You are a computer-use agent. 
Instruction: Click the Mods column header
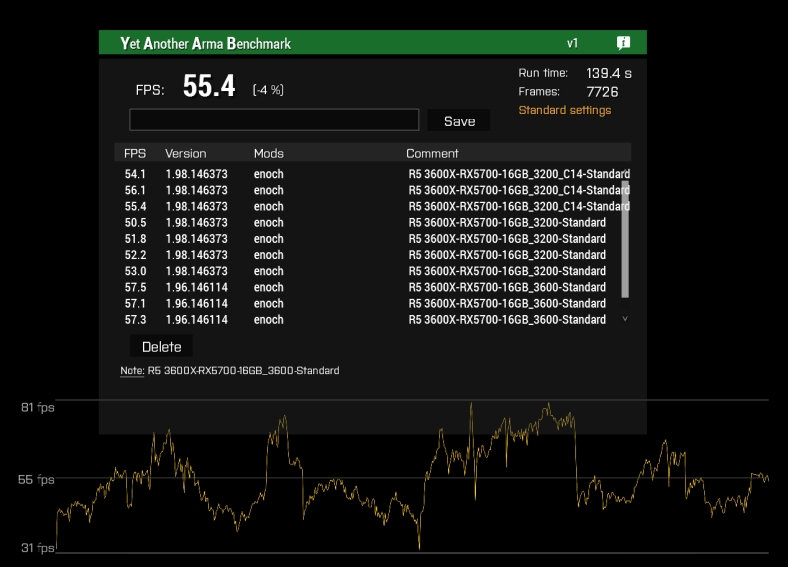(x=268, y=153)
